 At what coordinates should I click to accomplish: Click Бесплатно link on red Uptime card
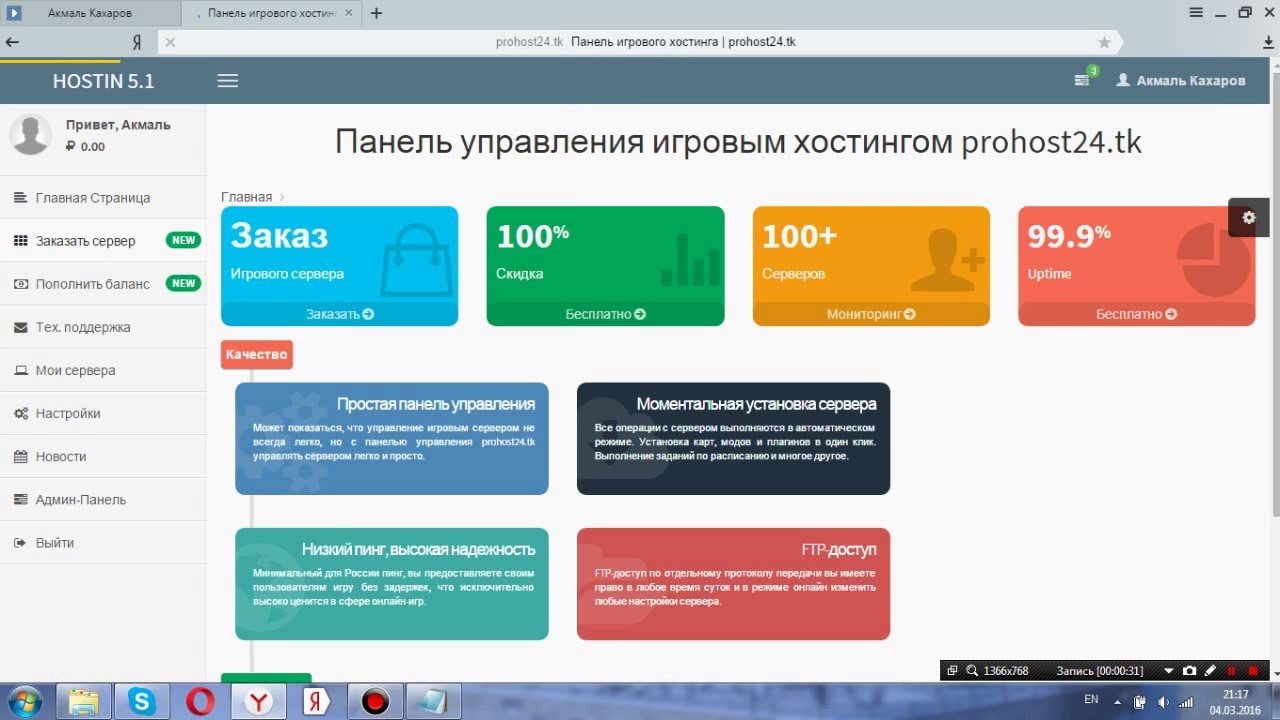[1136, 314]
